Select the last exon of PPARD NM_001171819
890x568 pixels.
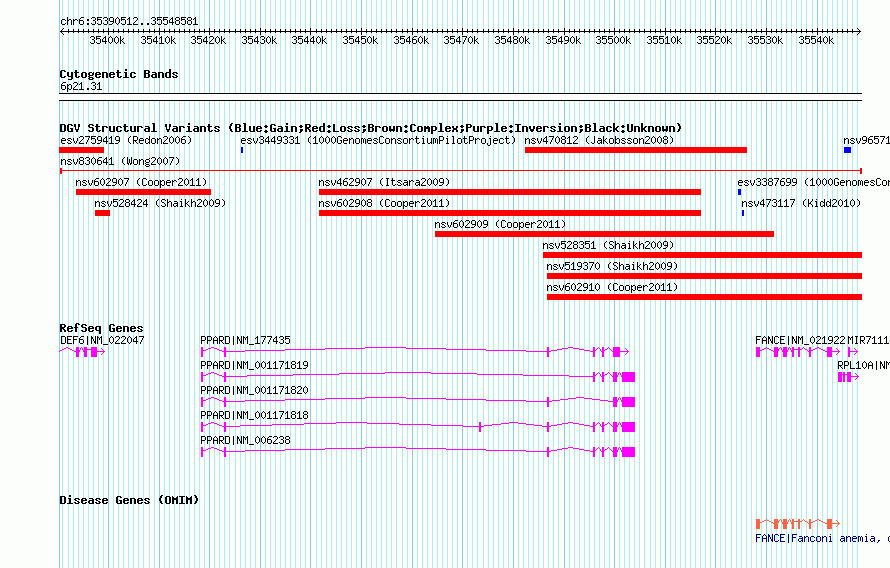click(x=628, y=377)
